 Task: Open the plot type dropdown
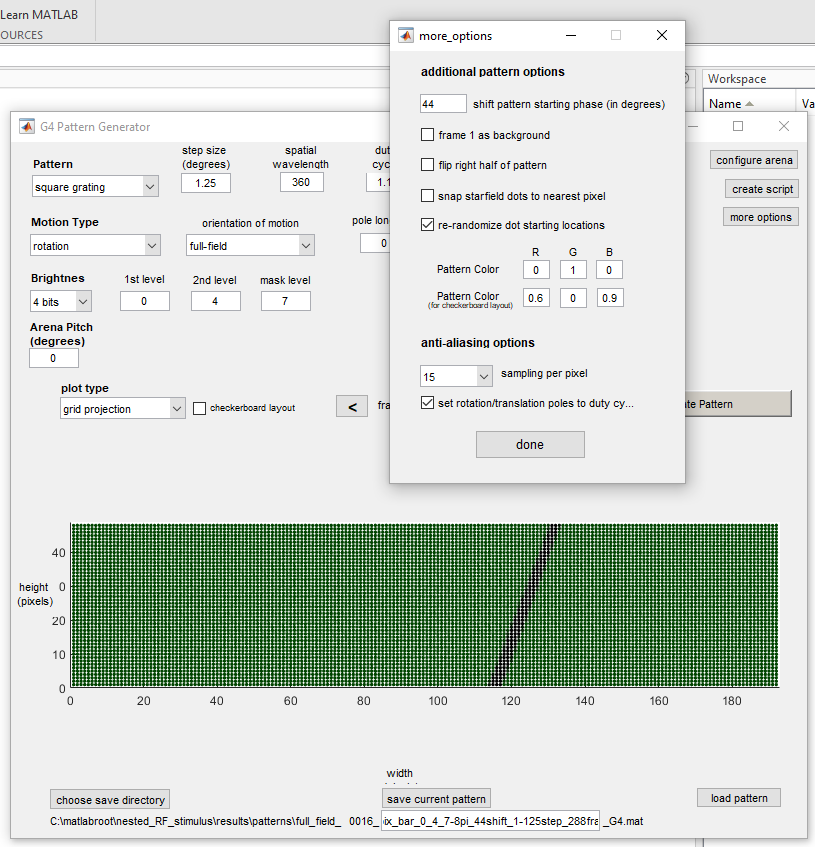pyautogui.click(x=122, y=408)
